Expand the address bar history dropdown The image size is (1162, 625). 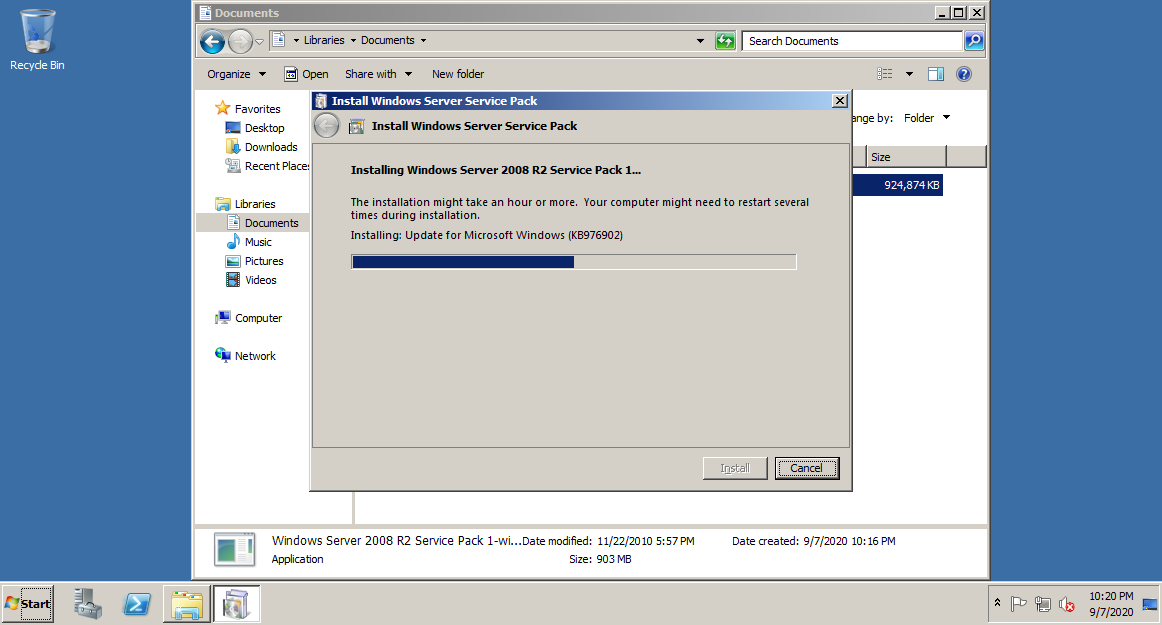click(x=700, y=41)
